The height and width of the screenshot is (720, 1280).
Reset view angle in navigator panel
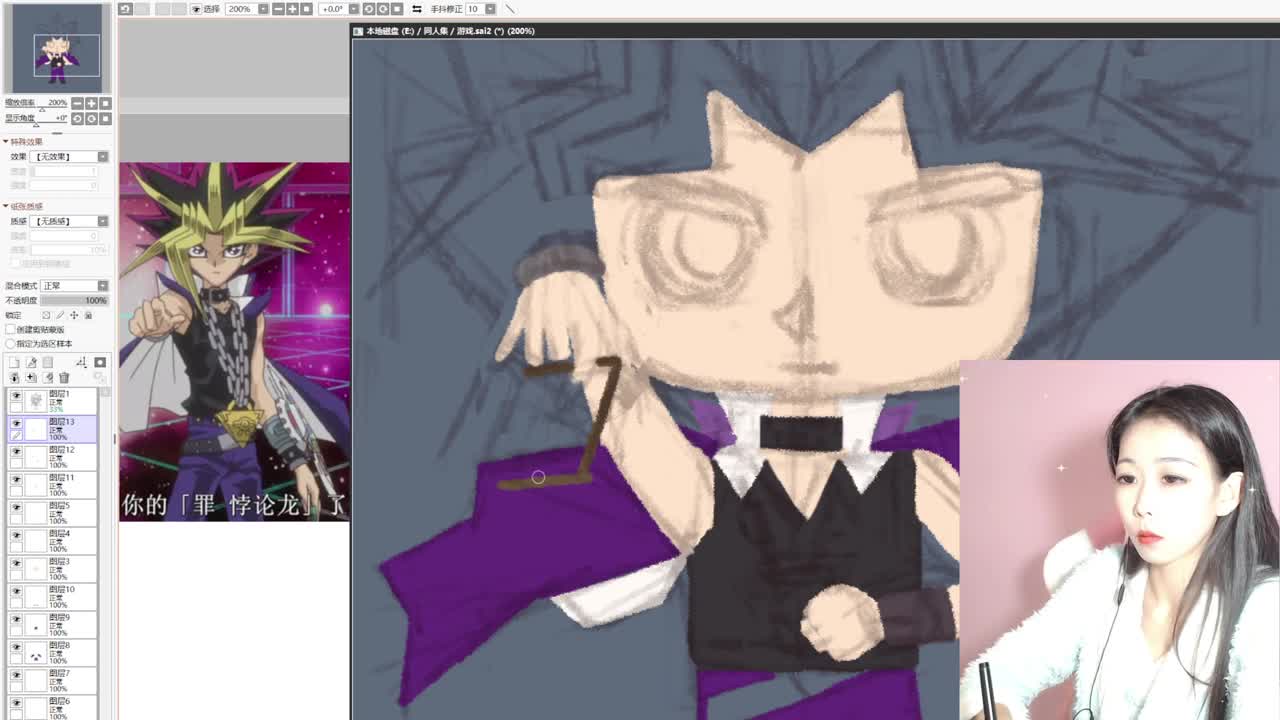[105, 118]
